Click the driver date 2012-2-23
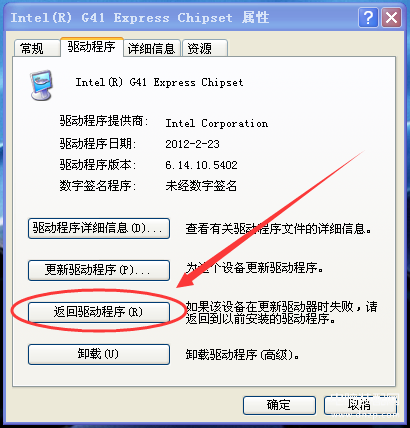The width and height of the screenshot is (410, 428). coord(192,144)
